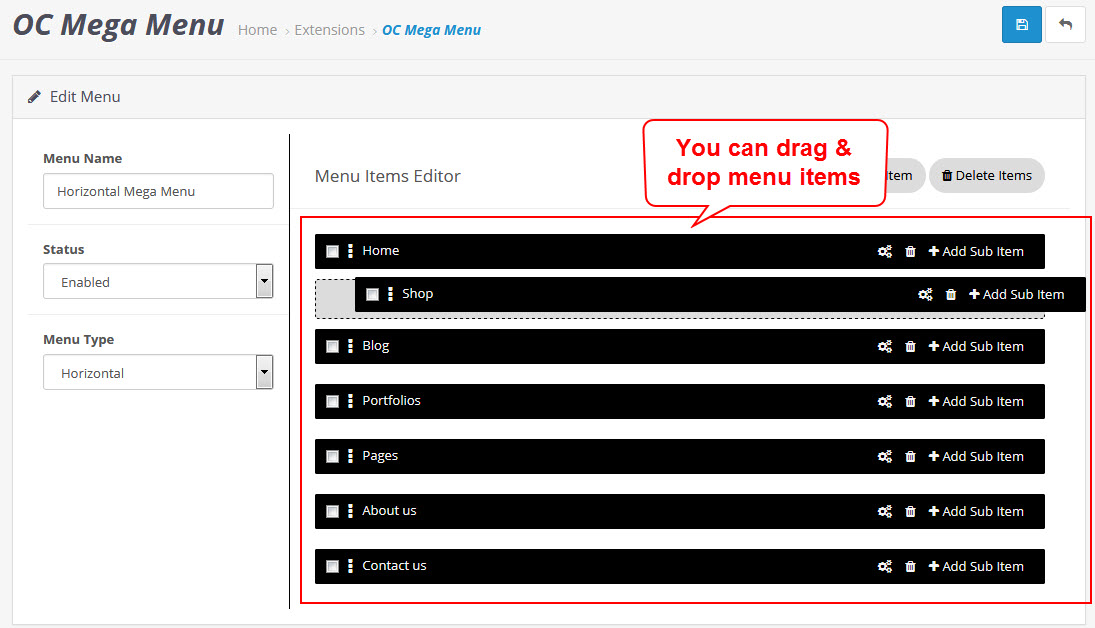The image size is (1095, 628).
Task: Save the menu with the blue floppy icon
Action: pos(1021,24)
